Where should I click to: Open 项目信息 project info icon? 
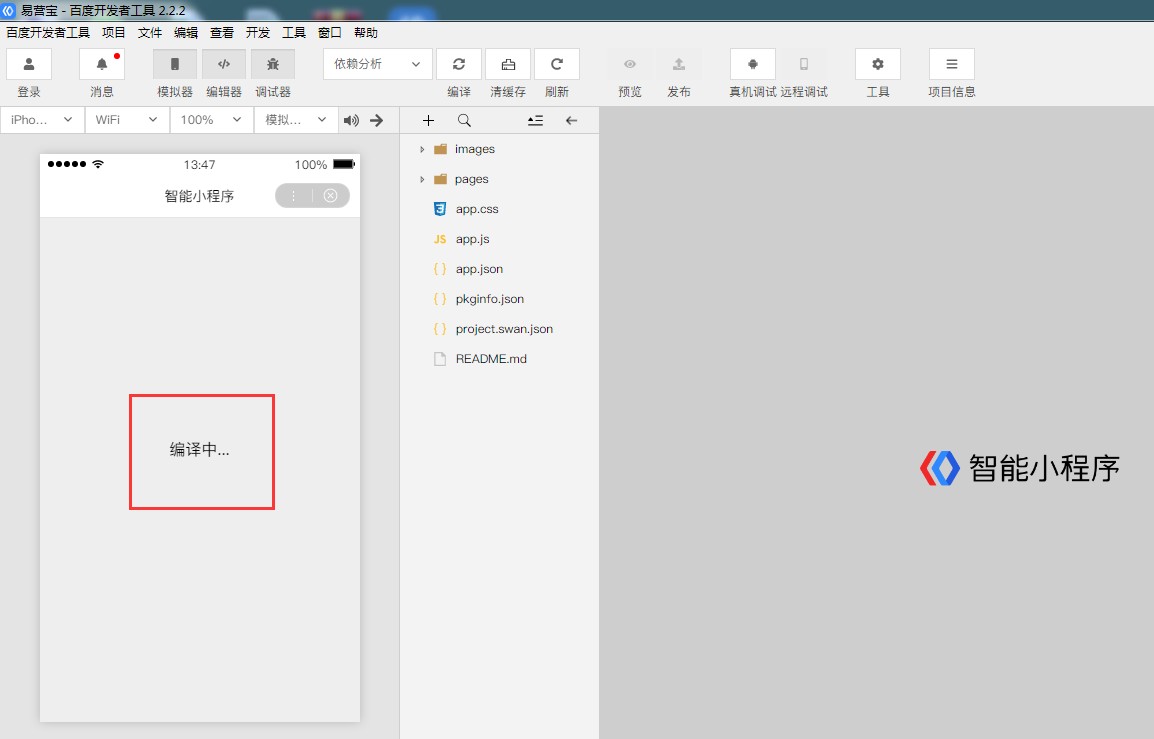point(952,64)
